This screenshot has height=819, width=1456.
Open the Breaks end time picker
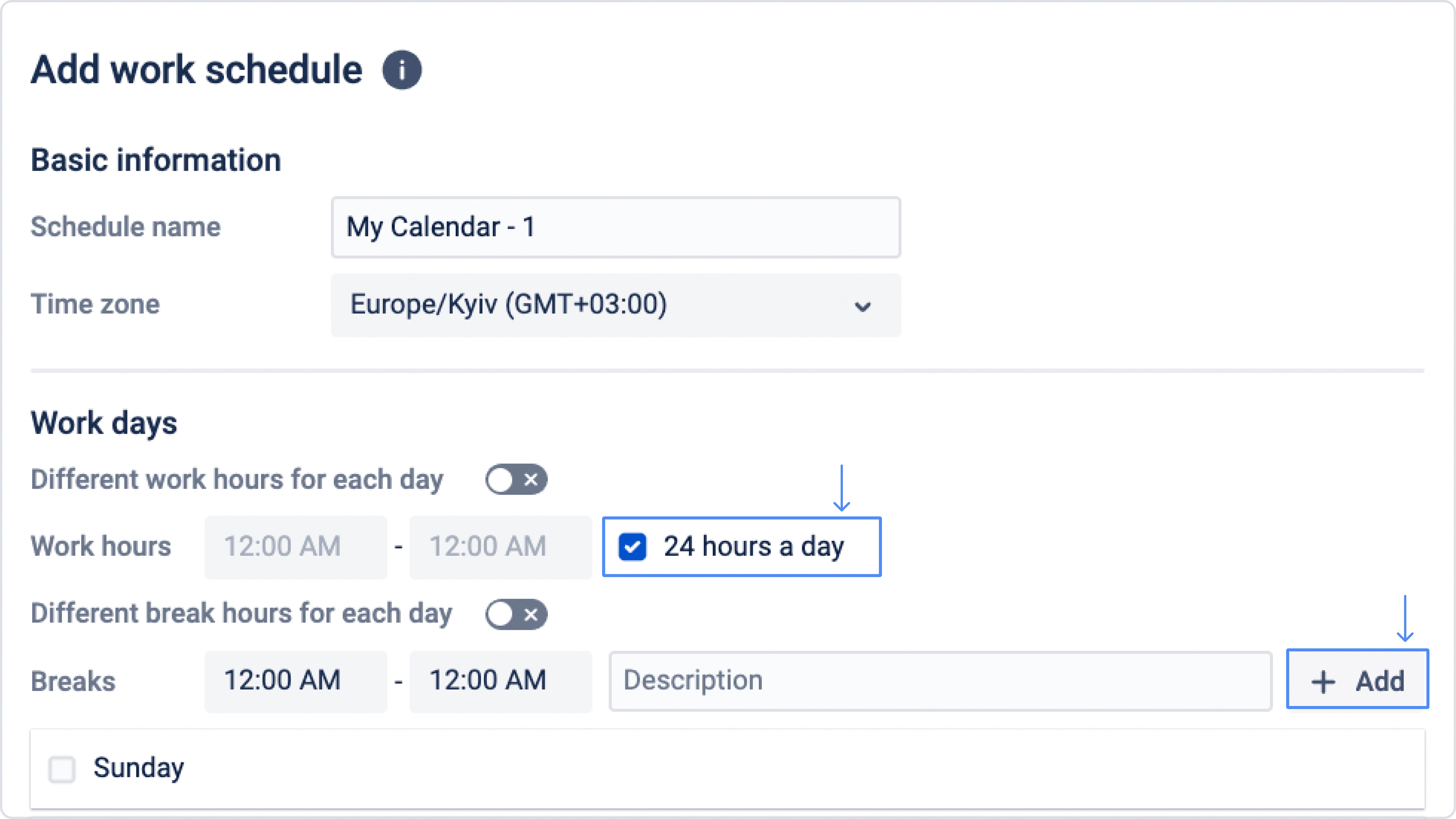[x=500, y=681]
